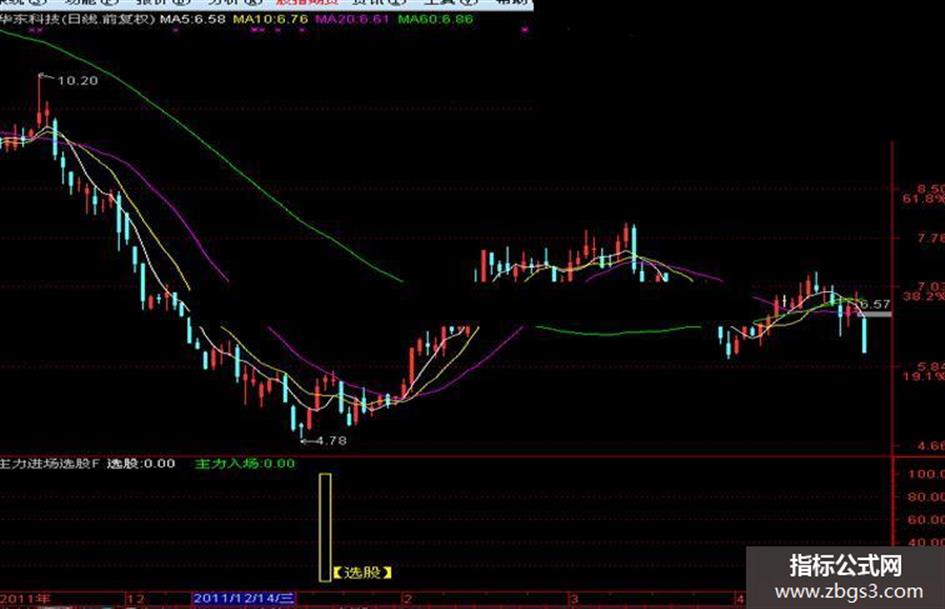Click the yellow 选股 signal bar
Screen dimensions: 945x609
[x=325, y=528]
